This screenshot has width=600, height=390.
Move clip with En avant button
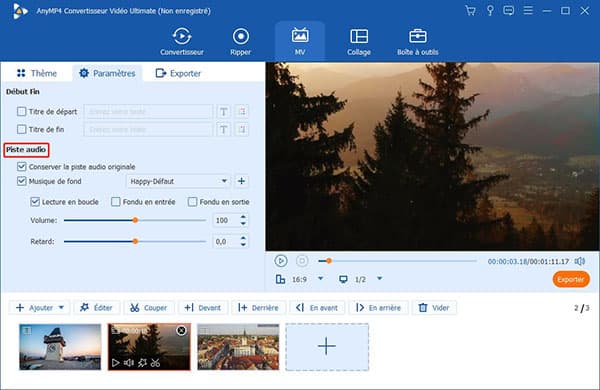click(317, 307)
